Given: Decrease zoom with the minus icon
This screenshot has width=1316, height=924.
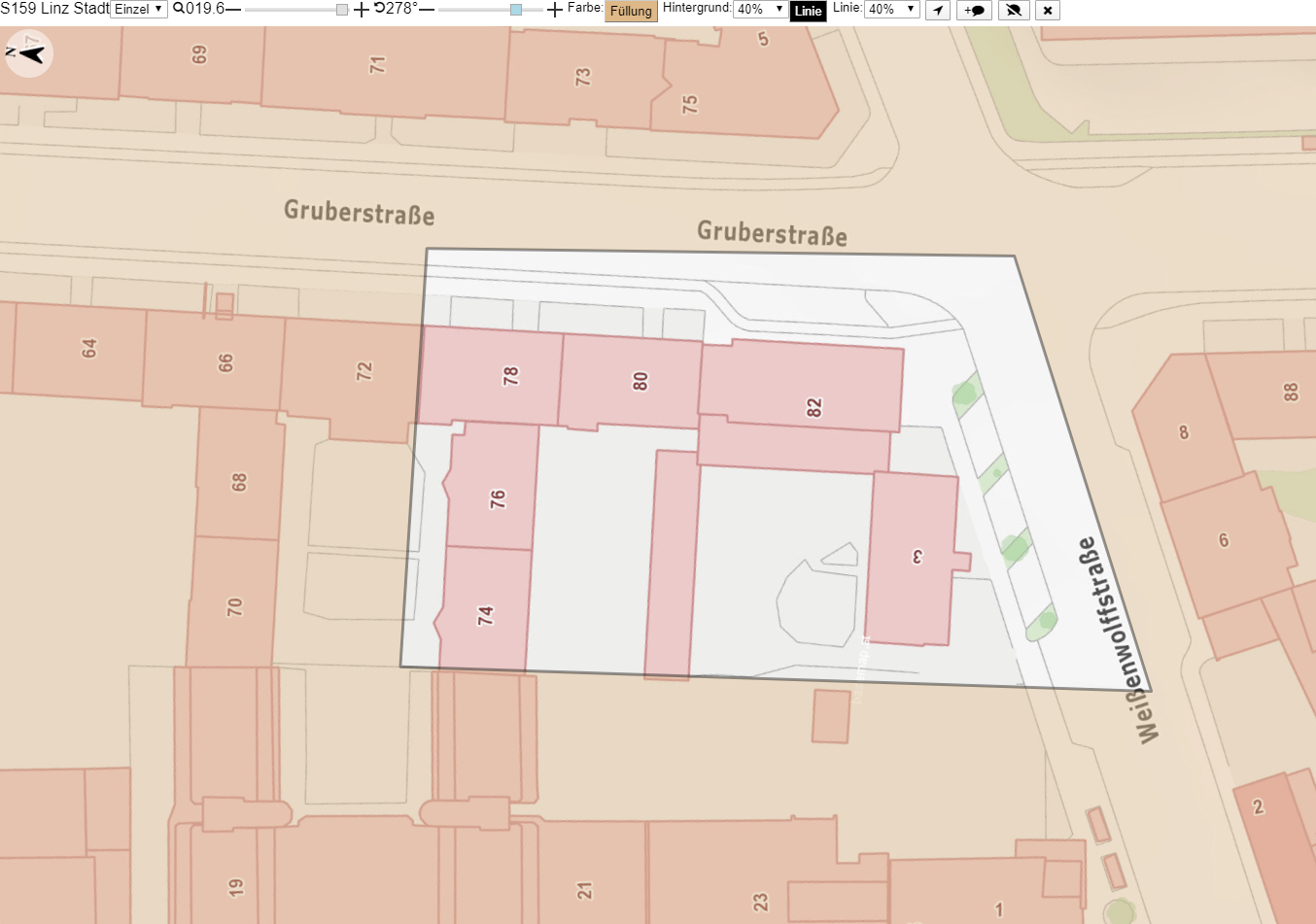Looking at the screenshot, I should [x=233, y=9].
